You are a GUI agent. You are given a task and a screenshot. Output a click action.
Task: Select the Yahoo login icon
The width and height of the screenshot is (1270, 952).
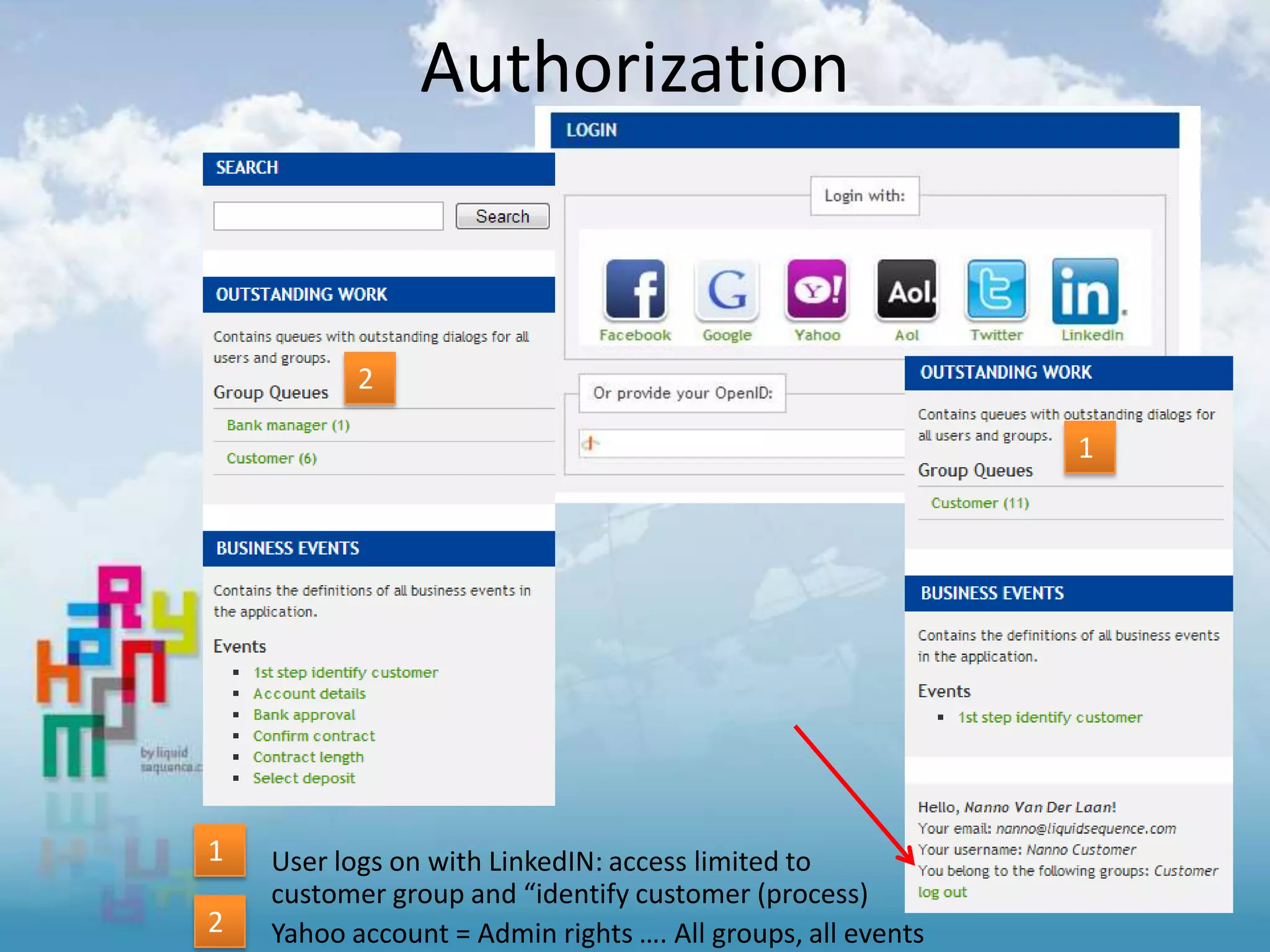(817, 289)
